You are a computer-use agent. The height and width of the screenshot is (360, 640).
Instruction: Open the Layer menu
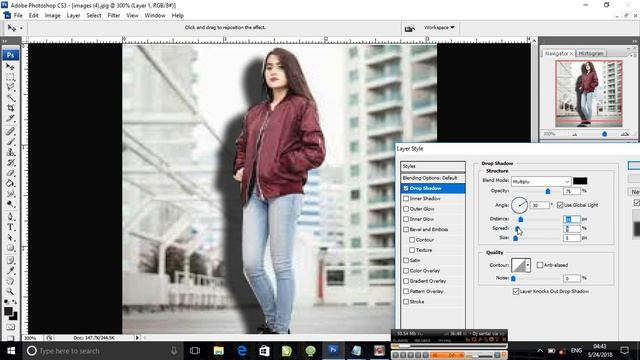click(x=73, y=16)
